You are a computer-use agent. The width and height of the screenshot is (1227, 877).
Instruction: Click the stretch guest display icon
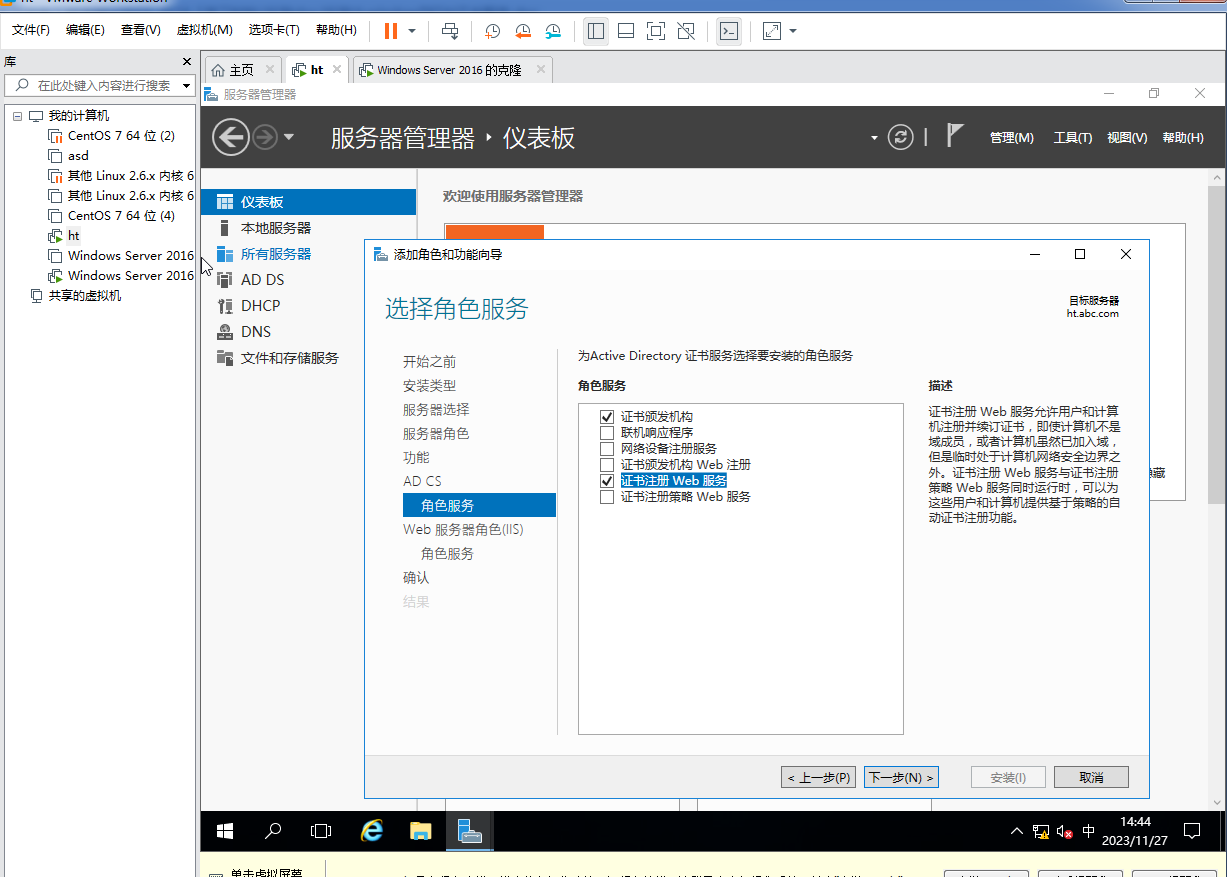(x=772, y=31)
